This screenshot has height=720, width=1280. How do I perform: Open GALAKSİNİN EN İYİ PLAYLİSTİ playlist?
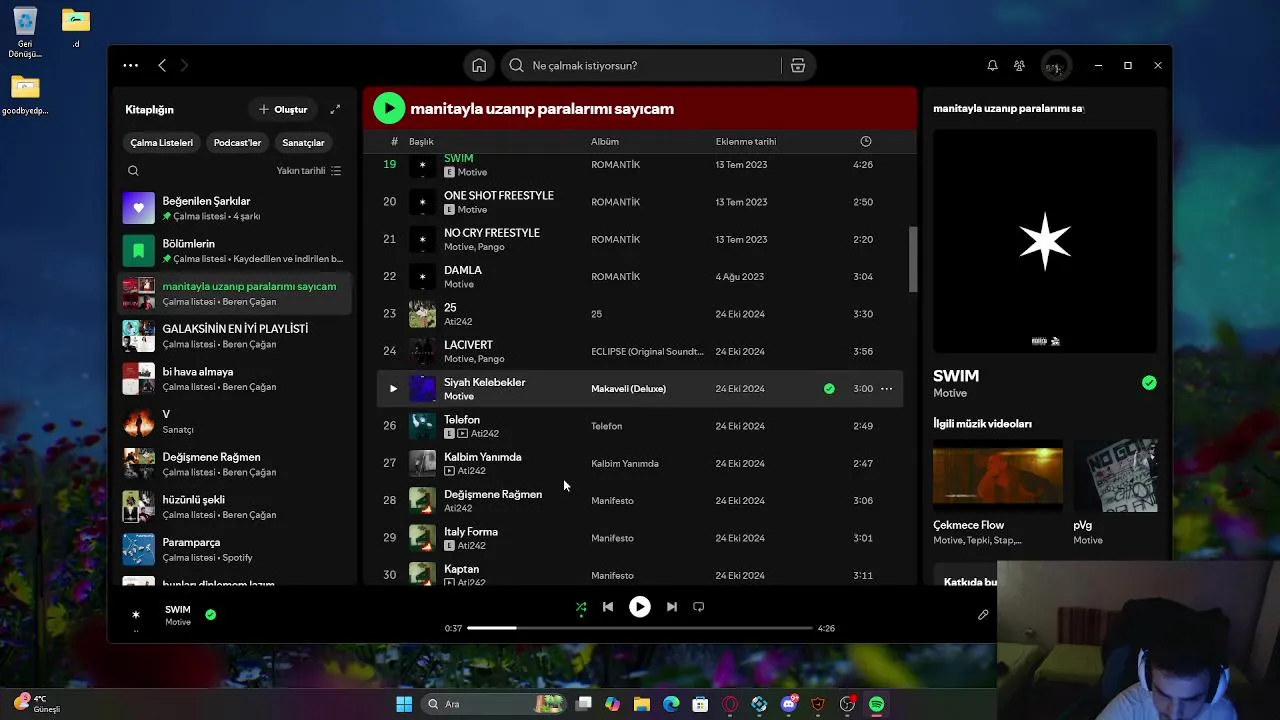[234, 336]
